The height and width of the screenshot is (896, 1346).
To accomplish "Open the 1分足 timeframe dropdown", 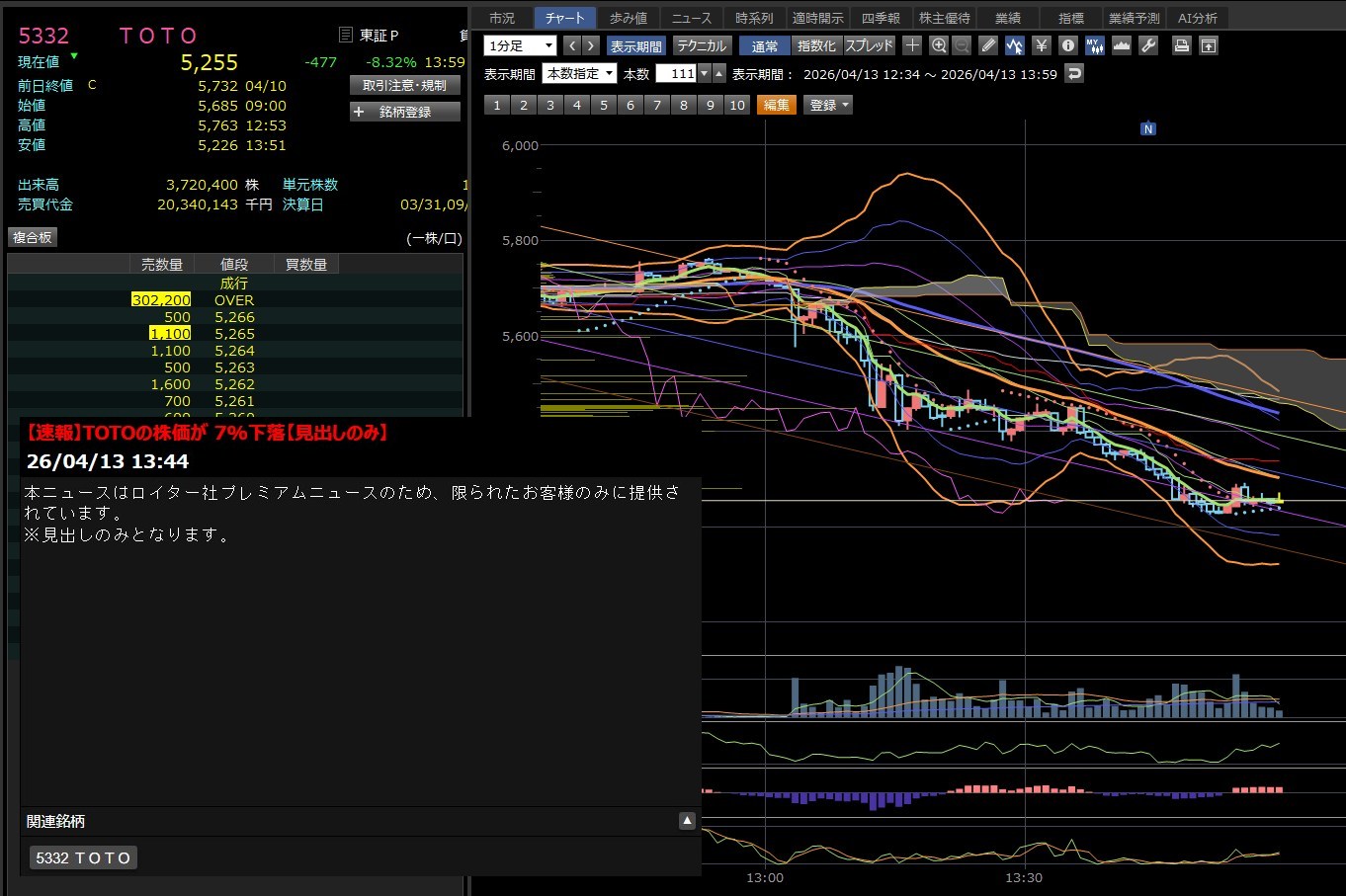I will click(x=520, y=45).
